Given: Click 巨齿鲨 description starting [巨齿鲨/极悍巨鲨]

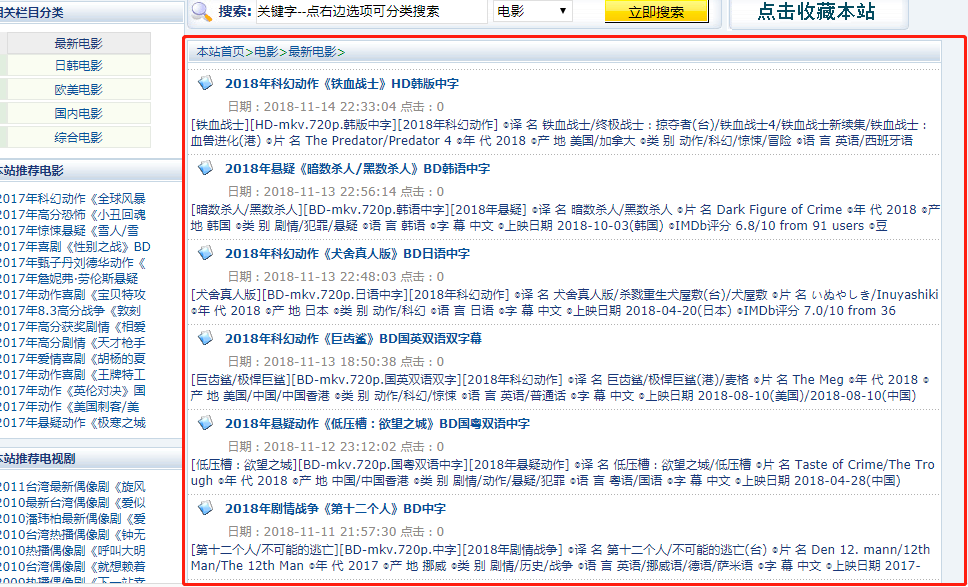Looking at the screenshot, I should (561, 388).
